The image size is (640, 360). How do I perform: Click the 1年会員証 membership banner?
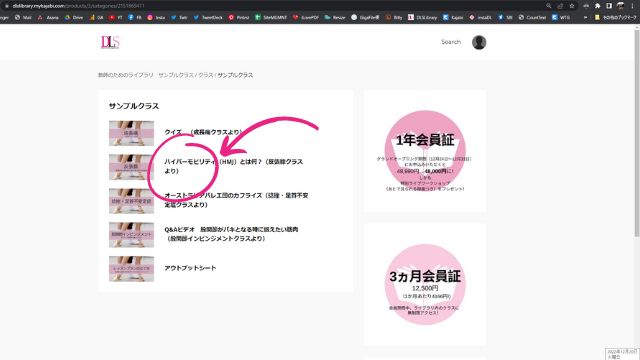pos(425,151)
